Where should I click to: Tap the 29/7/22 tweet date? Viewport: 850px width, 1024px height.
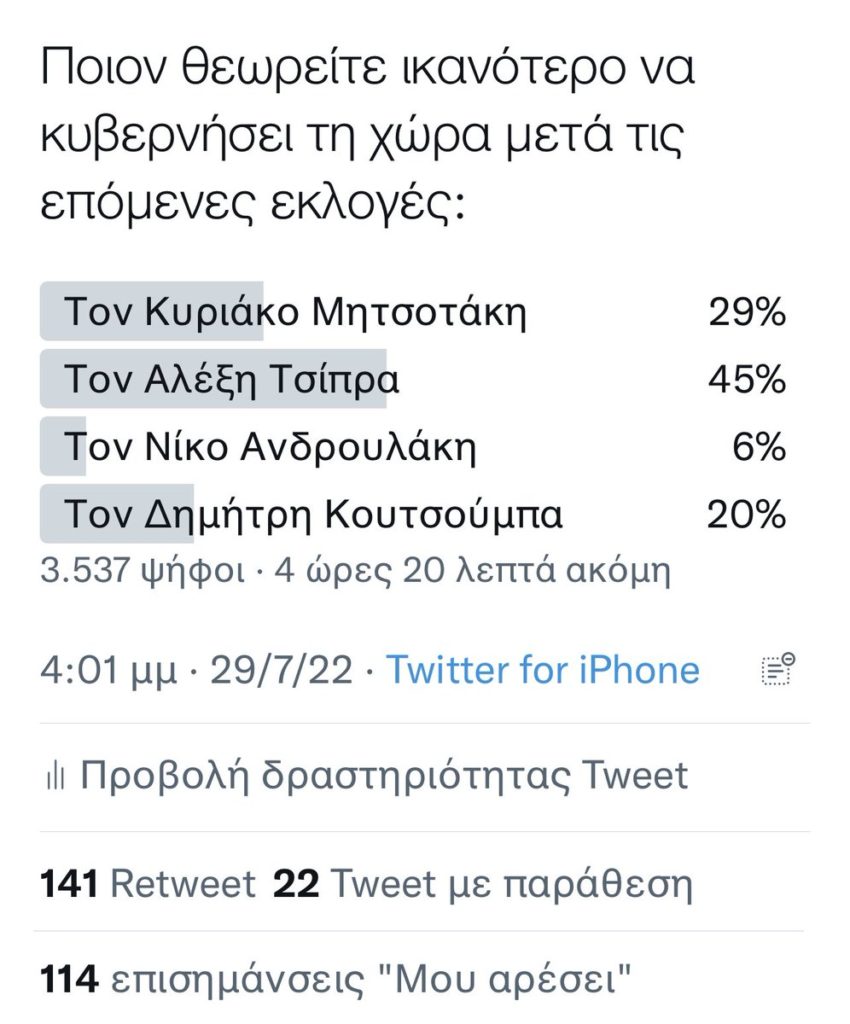click(282, 671)
